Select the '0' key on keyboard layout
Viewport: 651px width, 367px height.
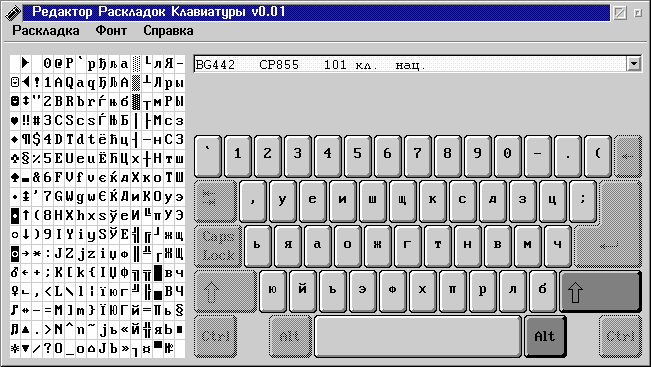(507, 156)
